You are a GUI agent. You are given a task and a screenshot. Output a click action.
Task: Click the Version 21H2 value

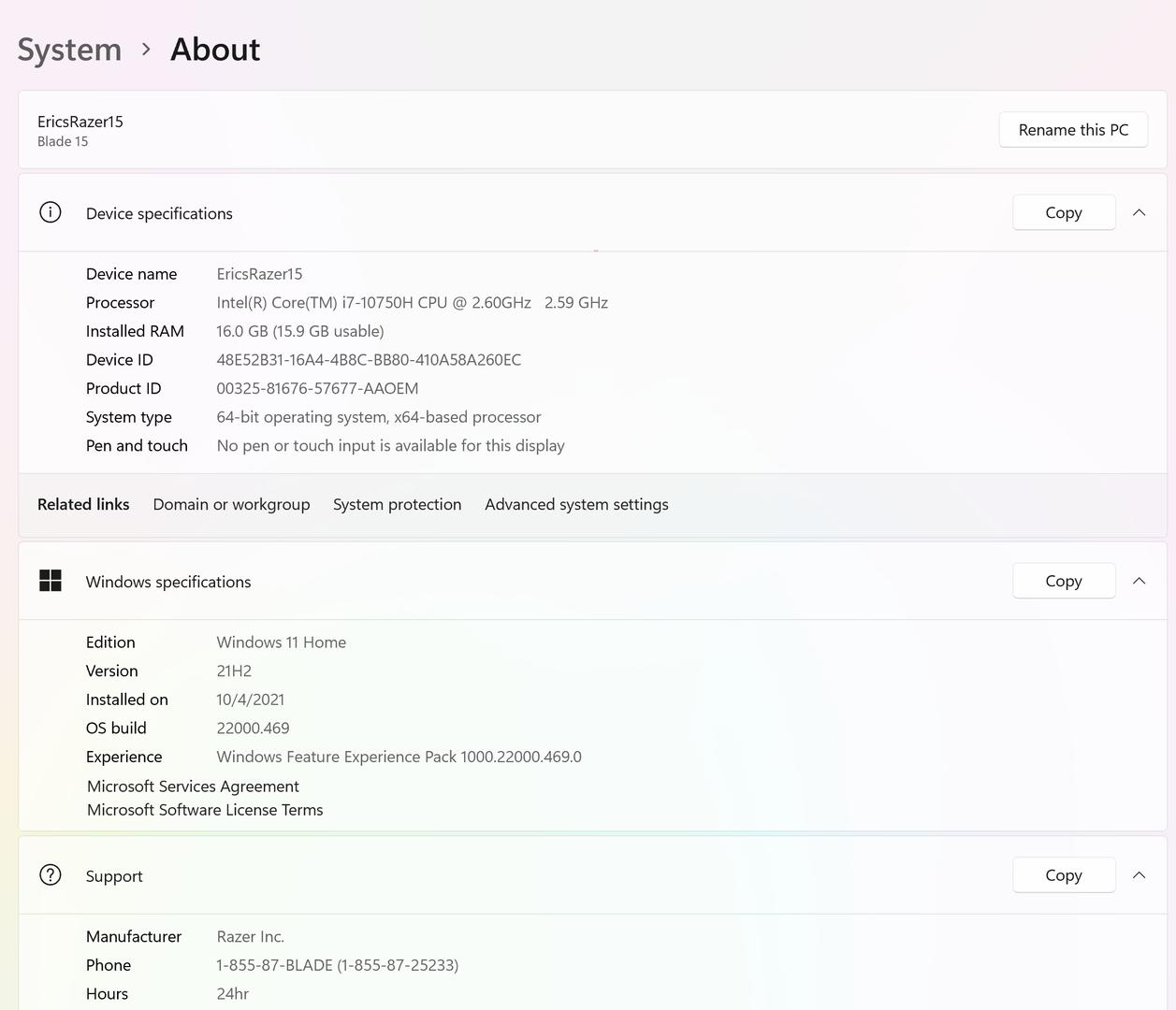(x=234, y=671)
